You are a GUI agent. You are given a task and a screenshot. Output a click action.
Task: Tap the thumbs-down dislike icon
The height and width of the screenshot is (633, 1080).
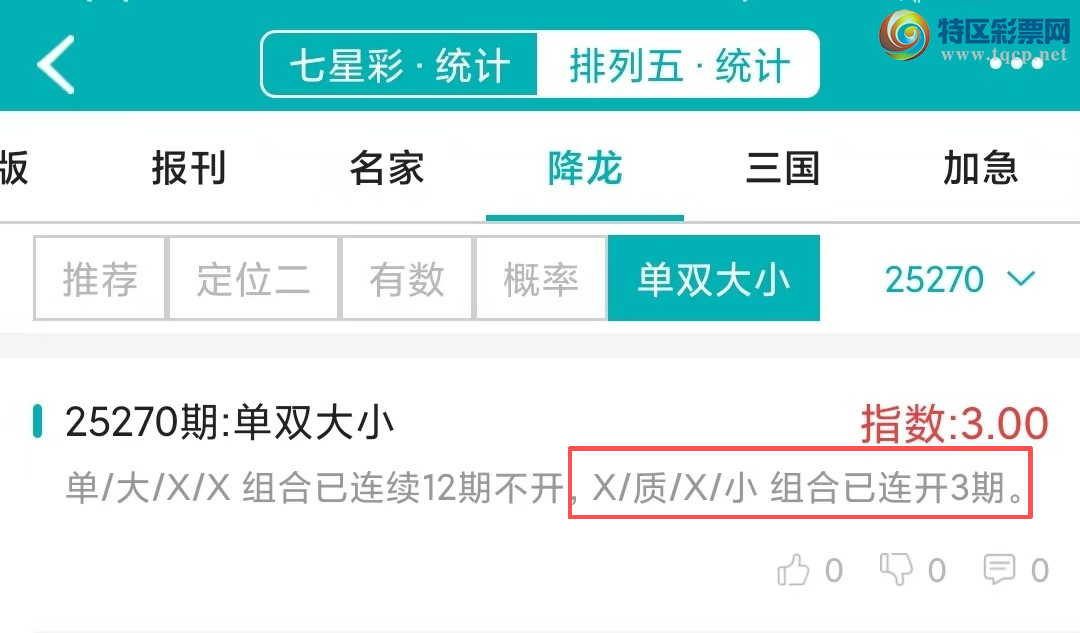(896, 569)
